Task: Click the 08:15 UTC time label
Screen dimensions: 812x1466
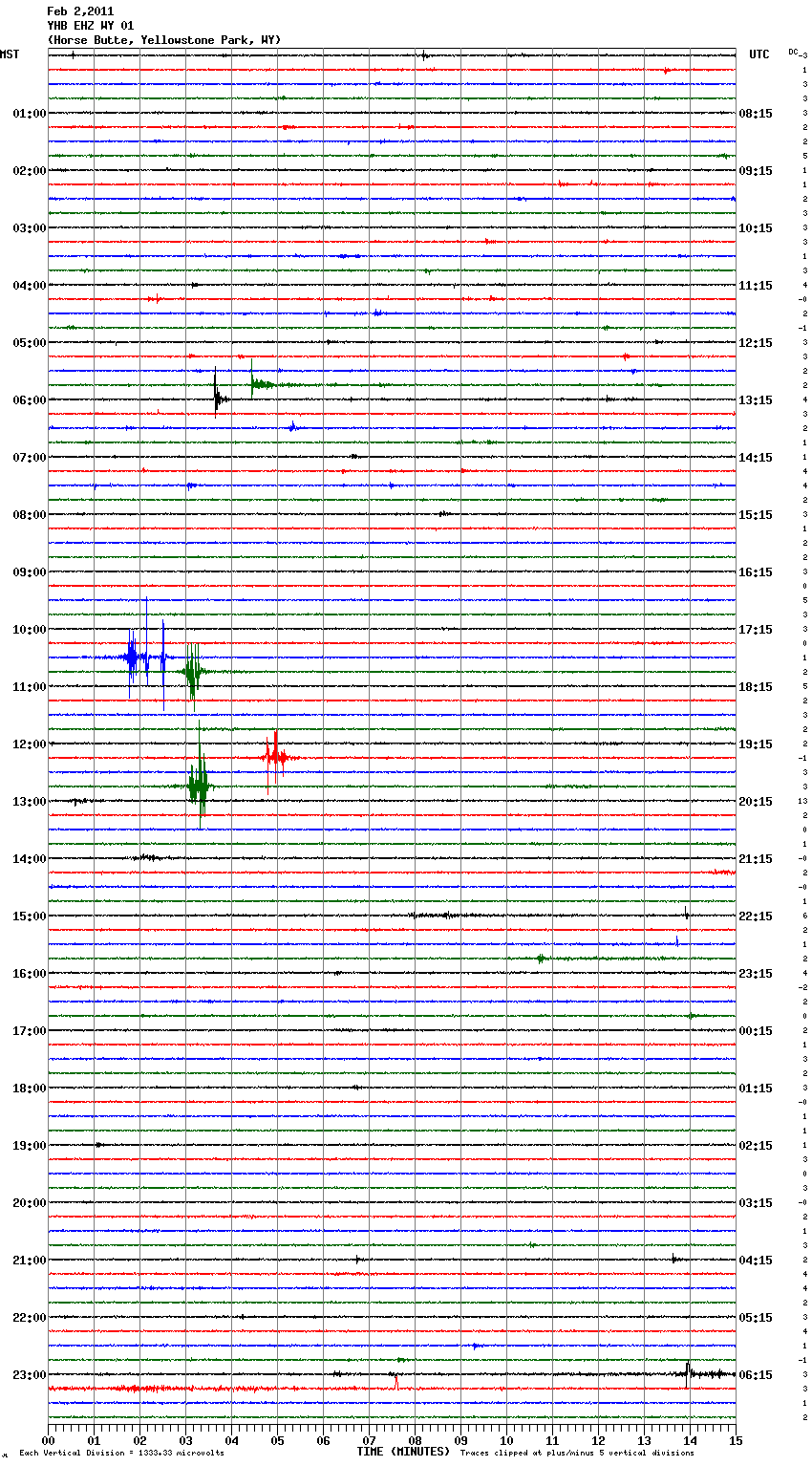Action: click(x=756, y=114)
